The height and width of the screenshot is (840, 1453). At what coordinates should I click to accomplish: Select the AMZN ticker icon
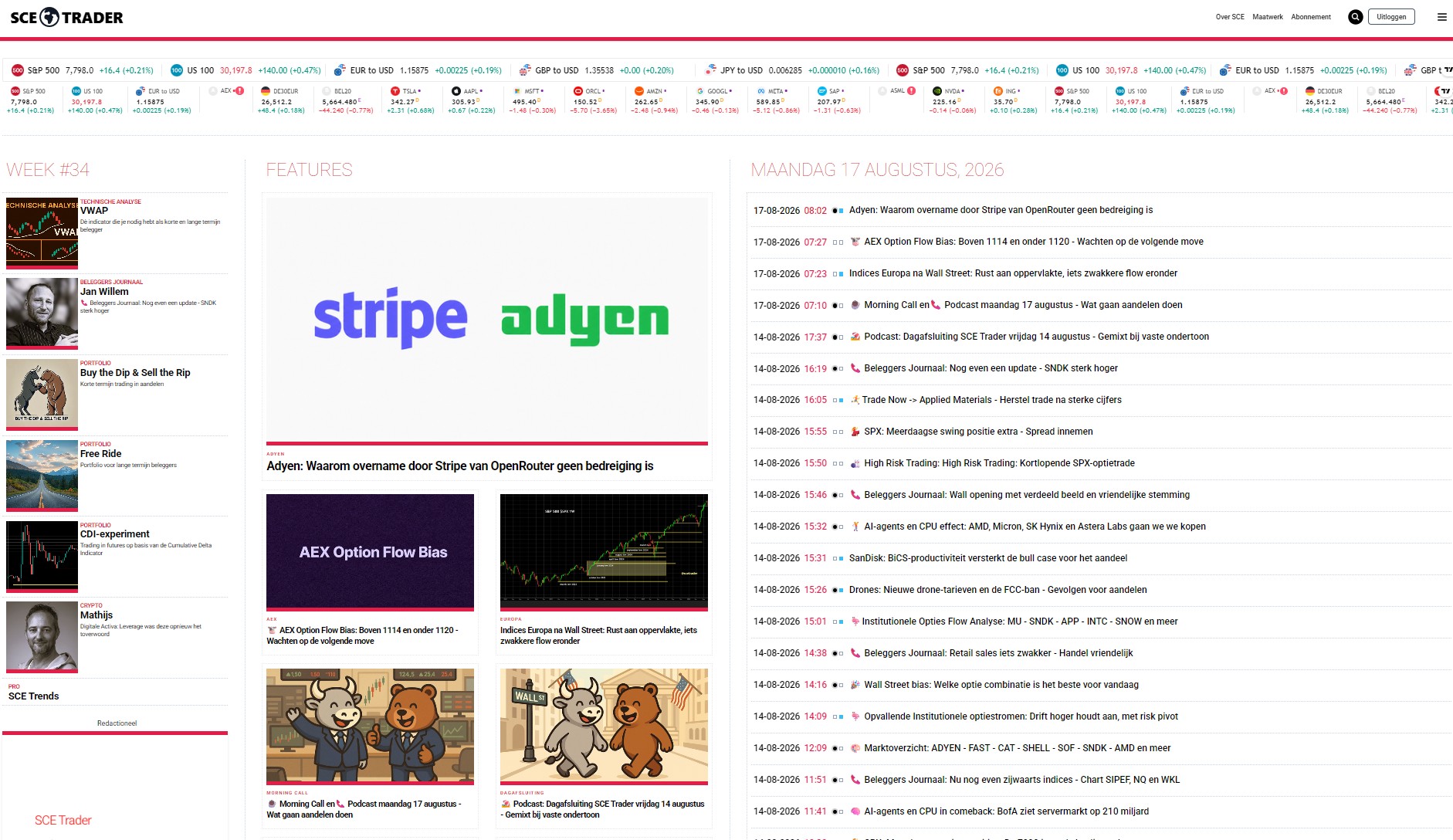pyautogui.click(x=639, y=91)
